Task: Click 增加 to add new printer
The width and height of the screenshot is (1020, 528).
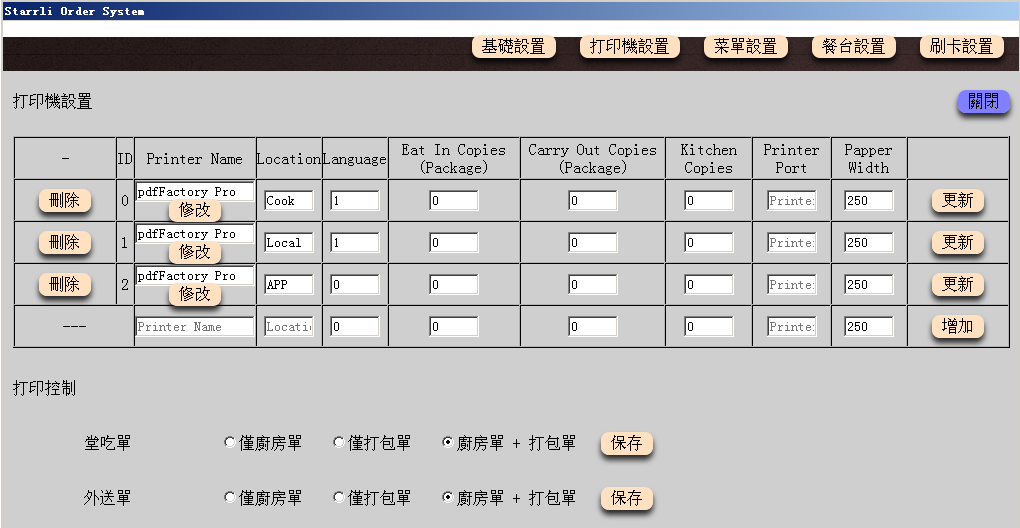Action: (957, 327)
